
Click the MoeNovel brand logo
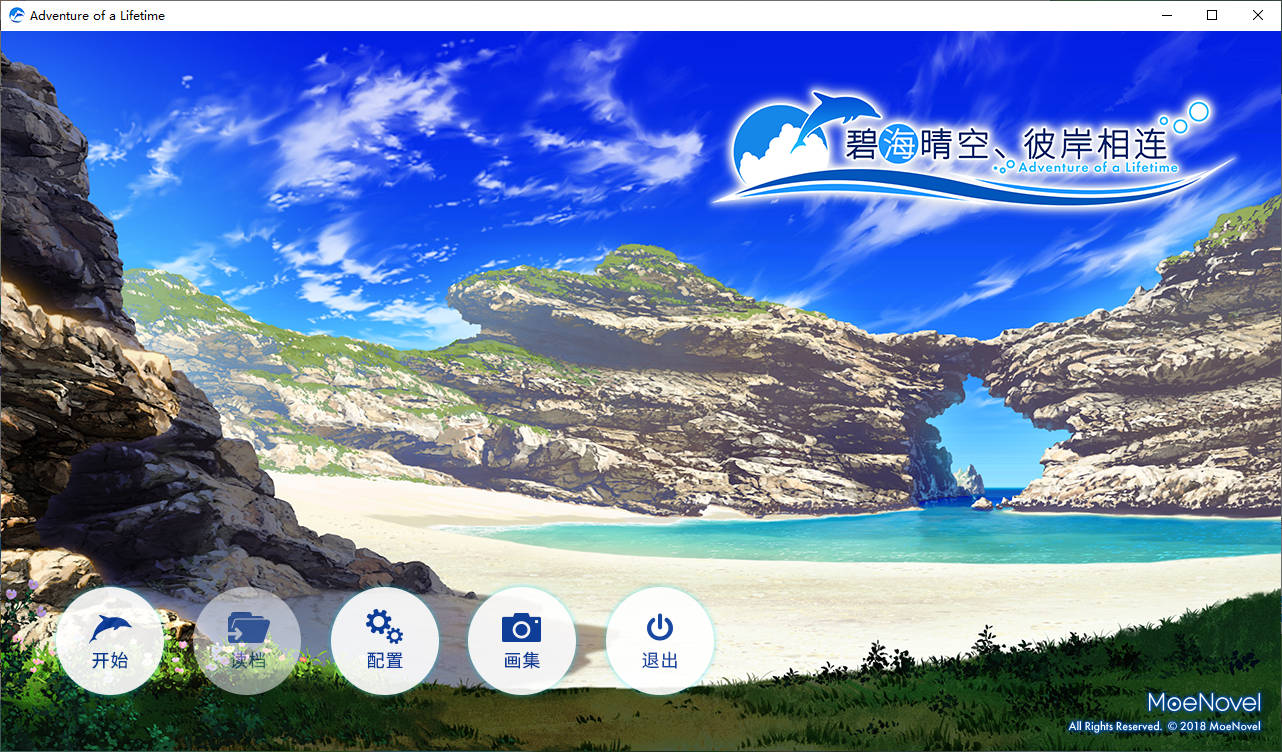(x=1203, y=702)
